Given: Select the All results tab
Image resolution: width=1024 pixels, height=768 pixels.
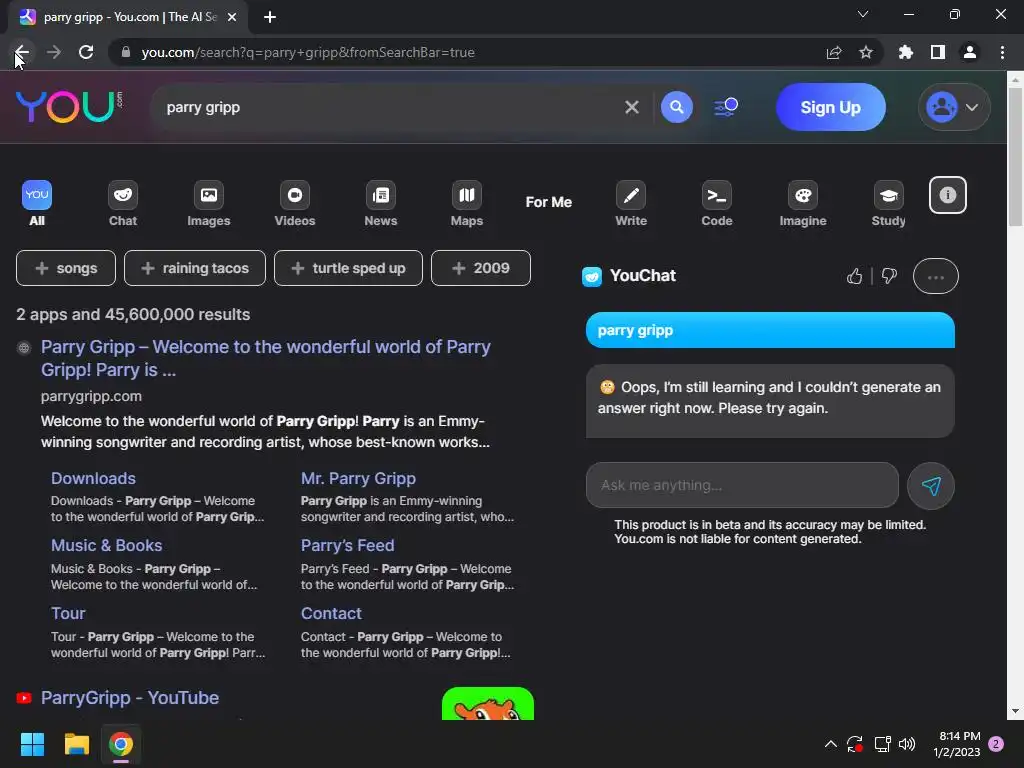Looking at the screenshot, I should pos(37,204).
